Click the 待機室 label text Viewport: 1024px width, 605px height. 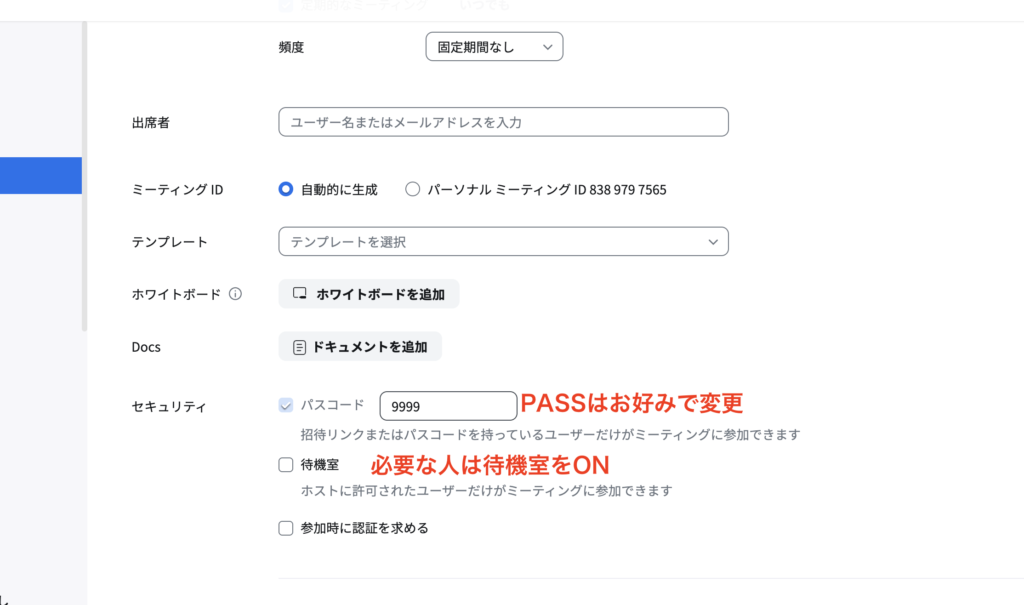coord(319,465)
